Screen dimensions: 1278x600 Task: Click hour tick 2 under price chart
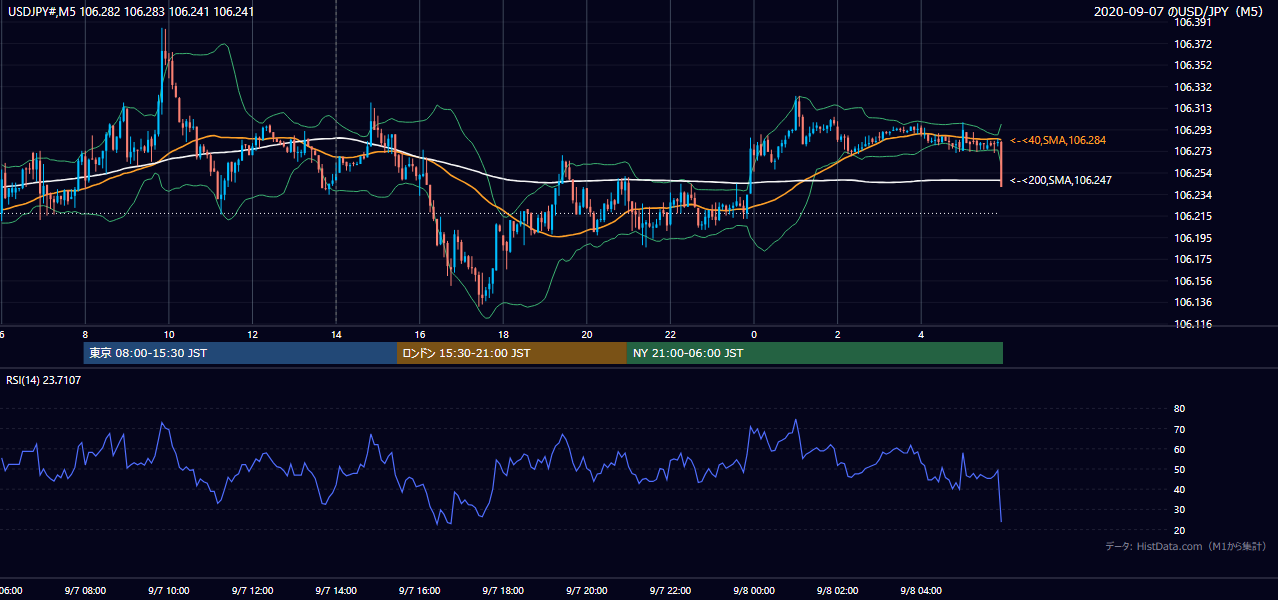[x=838, y=334]
